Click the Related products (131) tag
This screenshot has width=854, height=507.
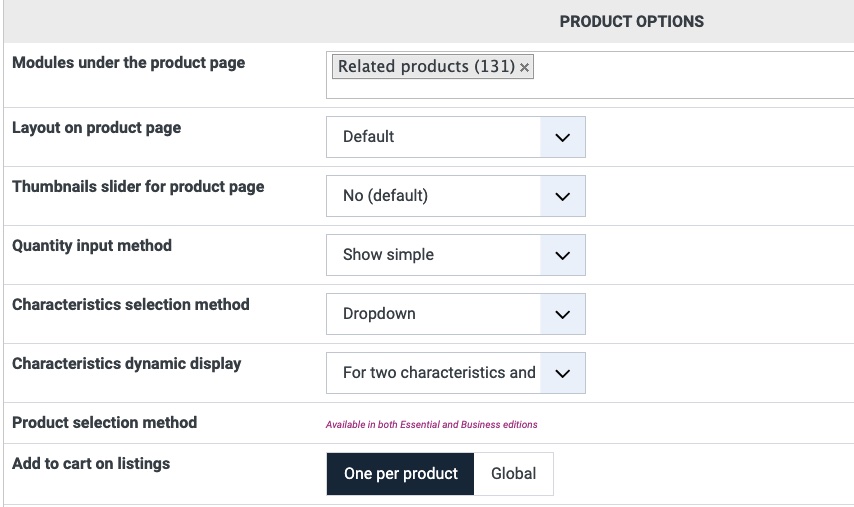point(426,67)
